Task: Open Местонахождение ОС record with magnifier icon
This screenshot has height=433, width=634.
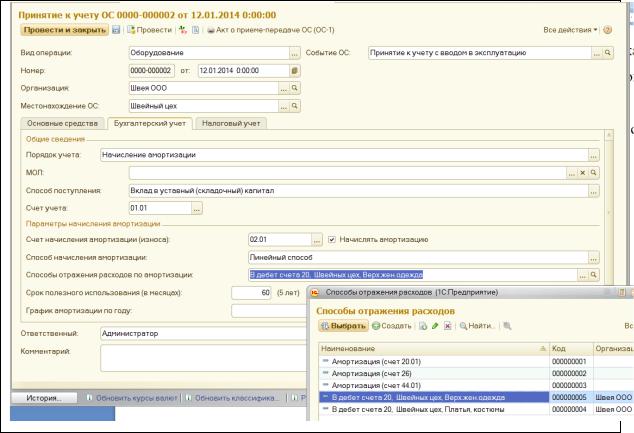Action: 295,106
